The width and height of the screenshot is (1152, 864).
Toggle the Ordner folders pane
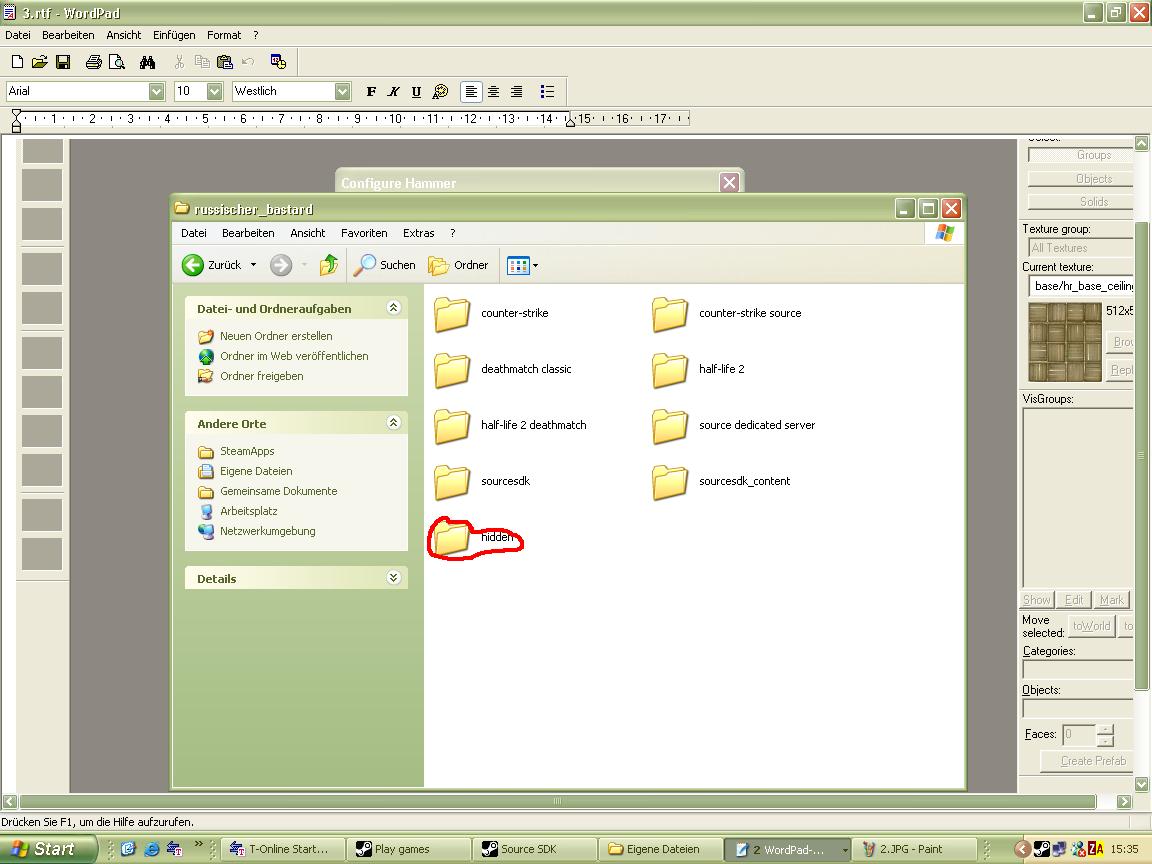(x=458, y=265)
